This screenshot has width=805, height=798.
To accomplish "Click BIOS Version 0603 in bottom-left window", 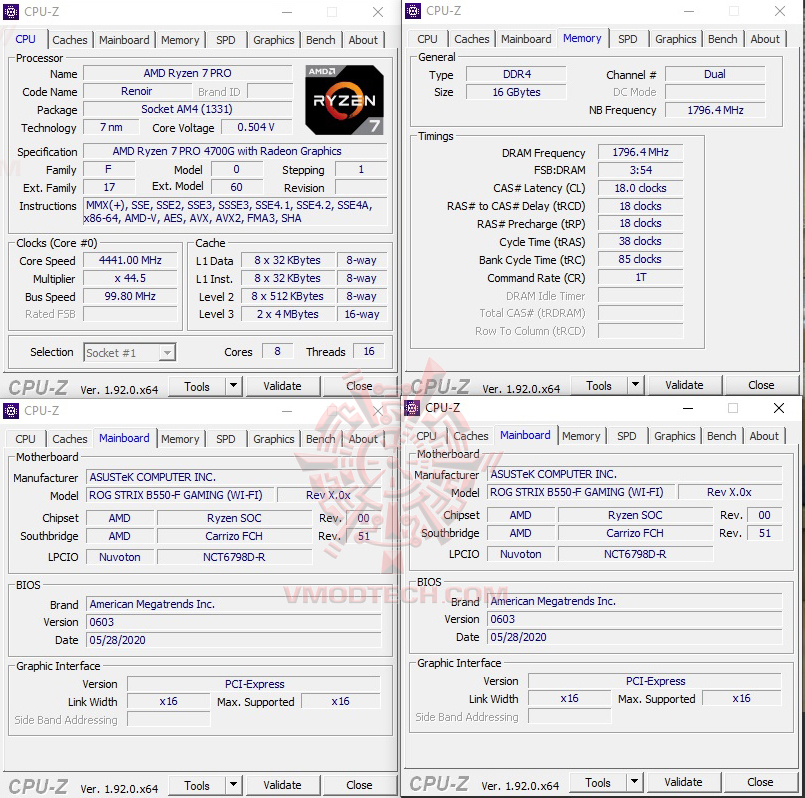I will pyautogui.click(x=234, y=622).
